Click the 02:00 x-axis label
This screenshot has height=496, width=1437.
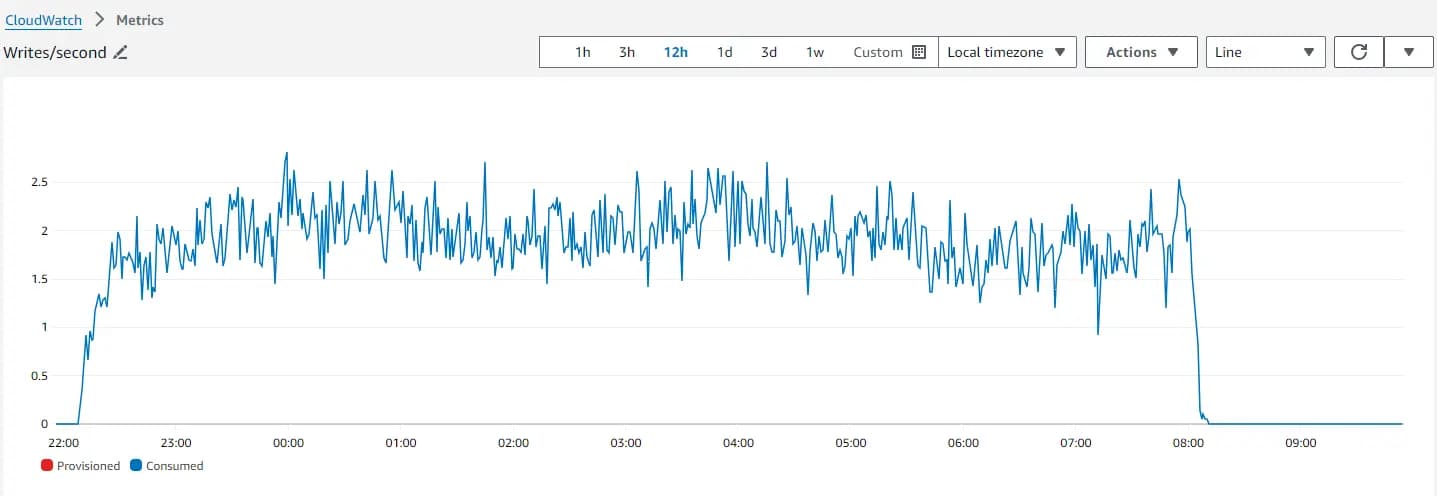[513, 443]
